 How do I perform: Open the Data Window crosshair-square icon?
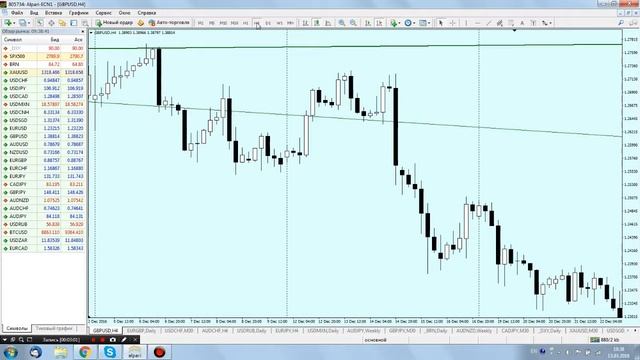tap(51, 23)
